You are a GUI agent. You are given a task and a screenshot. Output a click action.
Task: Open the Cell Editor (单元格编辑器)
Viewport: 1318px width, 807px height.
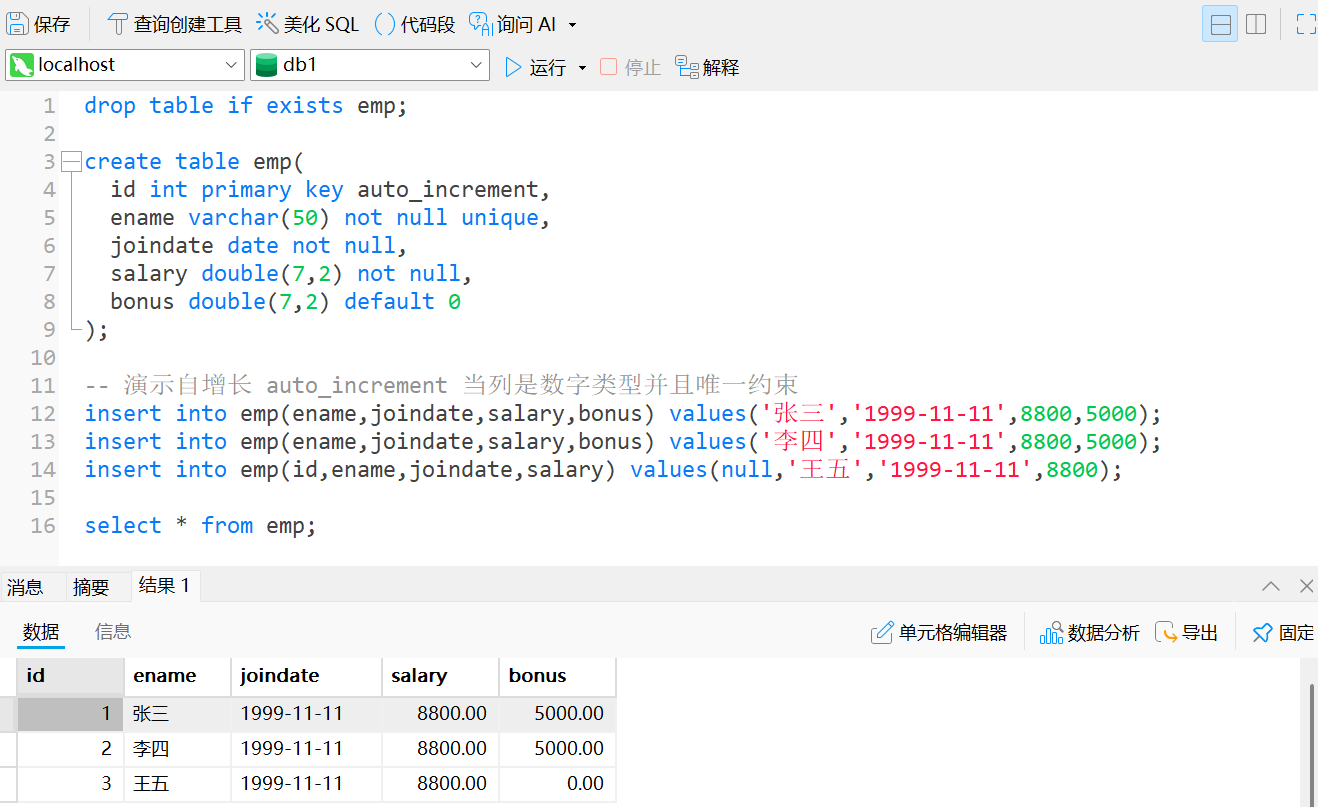pos(939,633)
